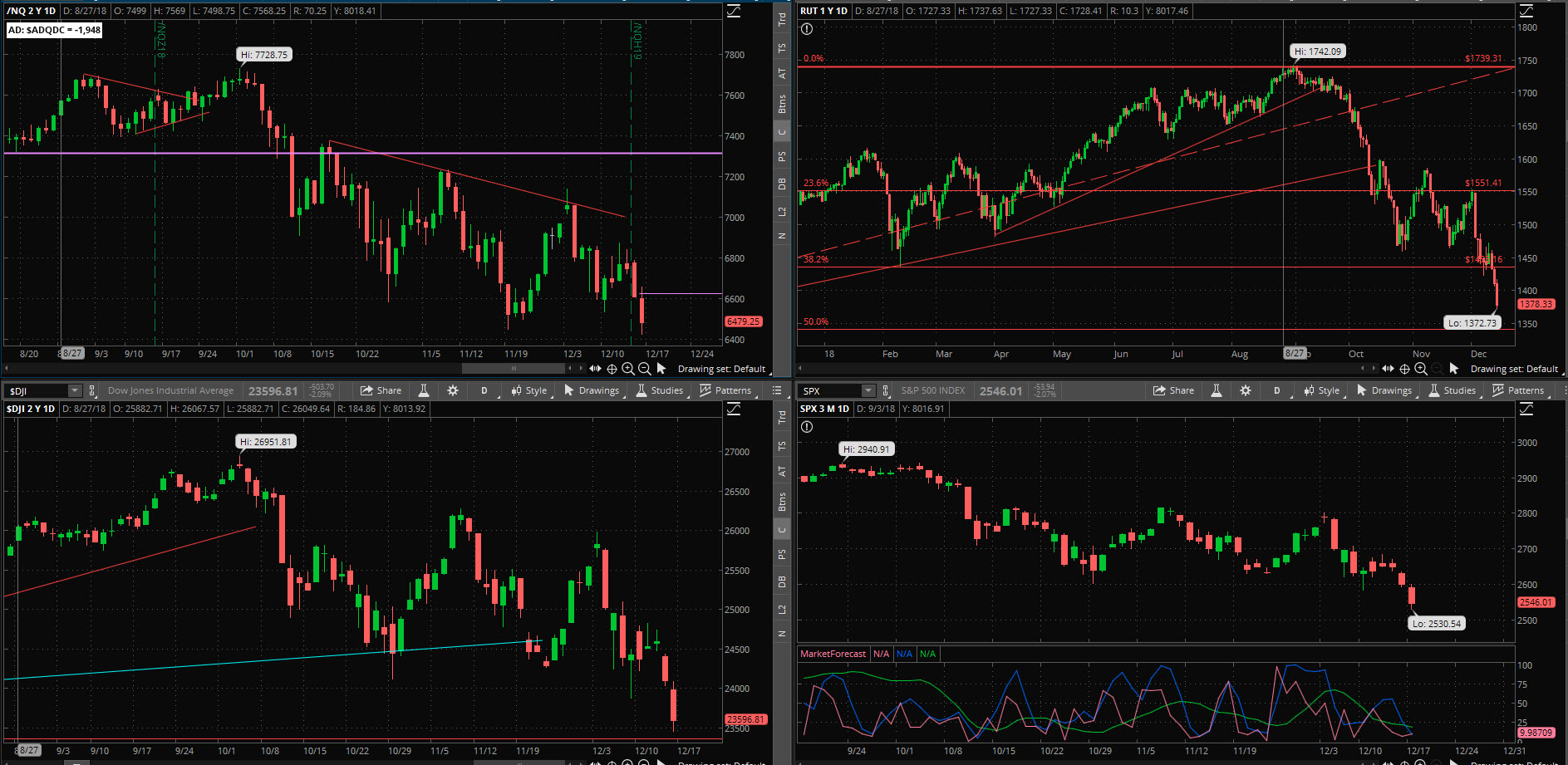Image resolution: width=1568 pixels, height=765 pixels.
Task: Open Drawings menu in $DJI toolbar
Action: (592, 390)
